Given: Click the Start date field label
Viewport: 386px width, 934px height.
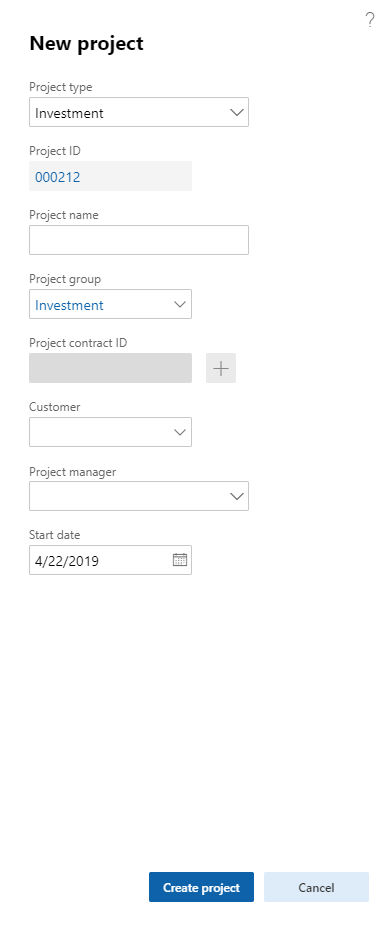Looking at the screenshot, I should (x=54, y=535).
